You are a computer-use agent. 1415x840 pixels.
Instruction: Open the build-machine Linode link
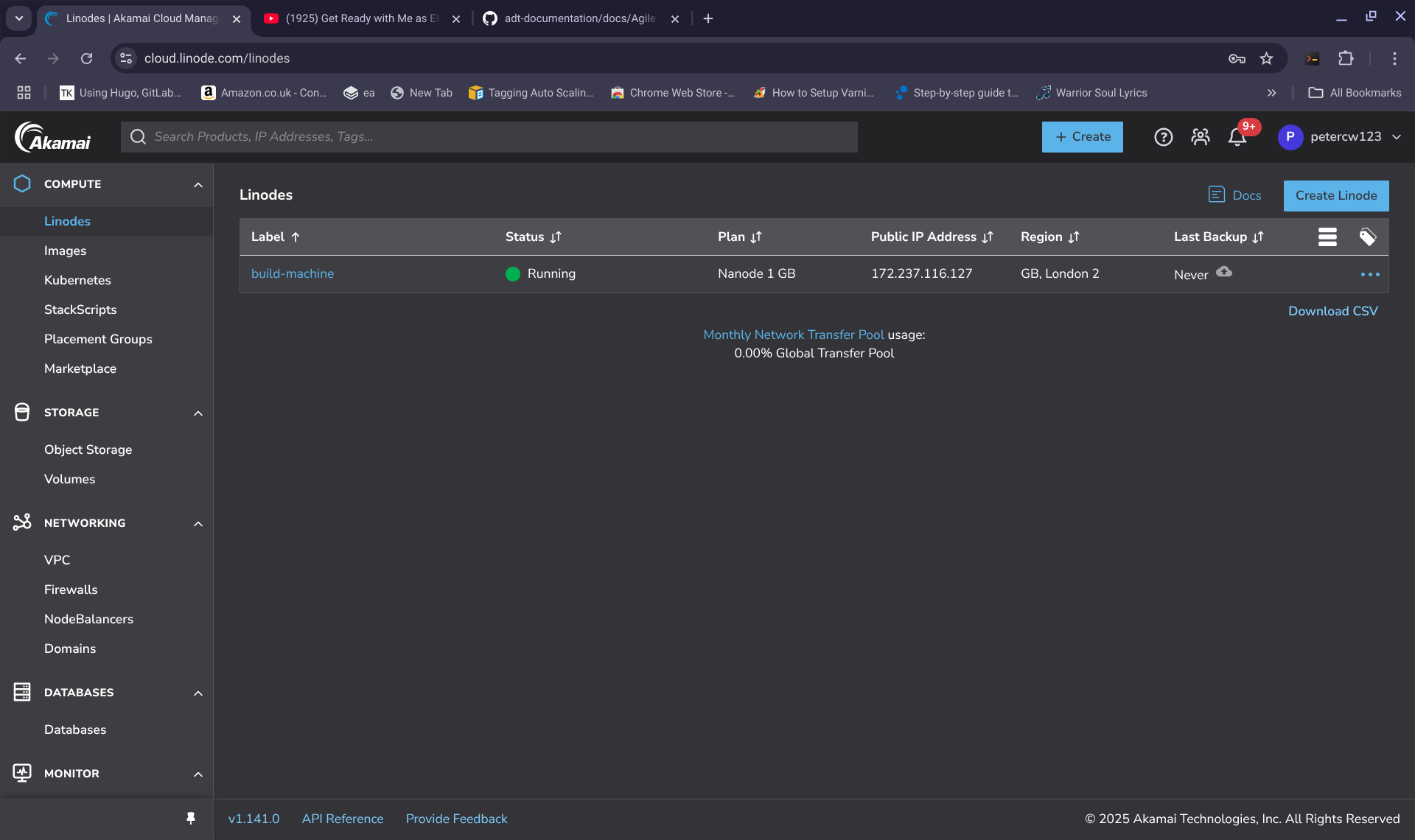(292, 273)
